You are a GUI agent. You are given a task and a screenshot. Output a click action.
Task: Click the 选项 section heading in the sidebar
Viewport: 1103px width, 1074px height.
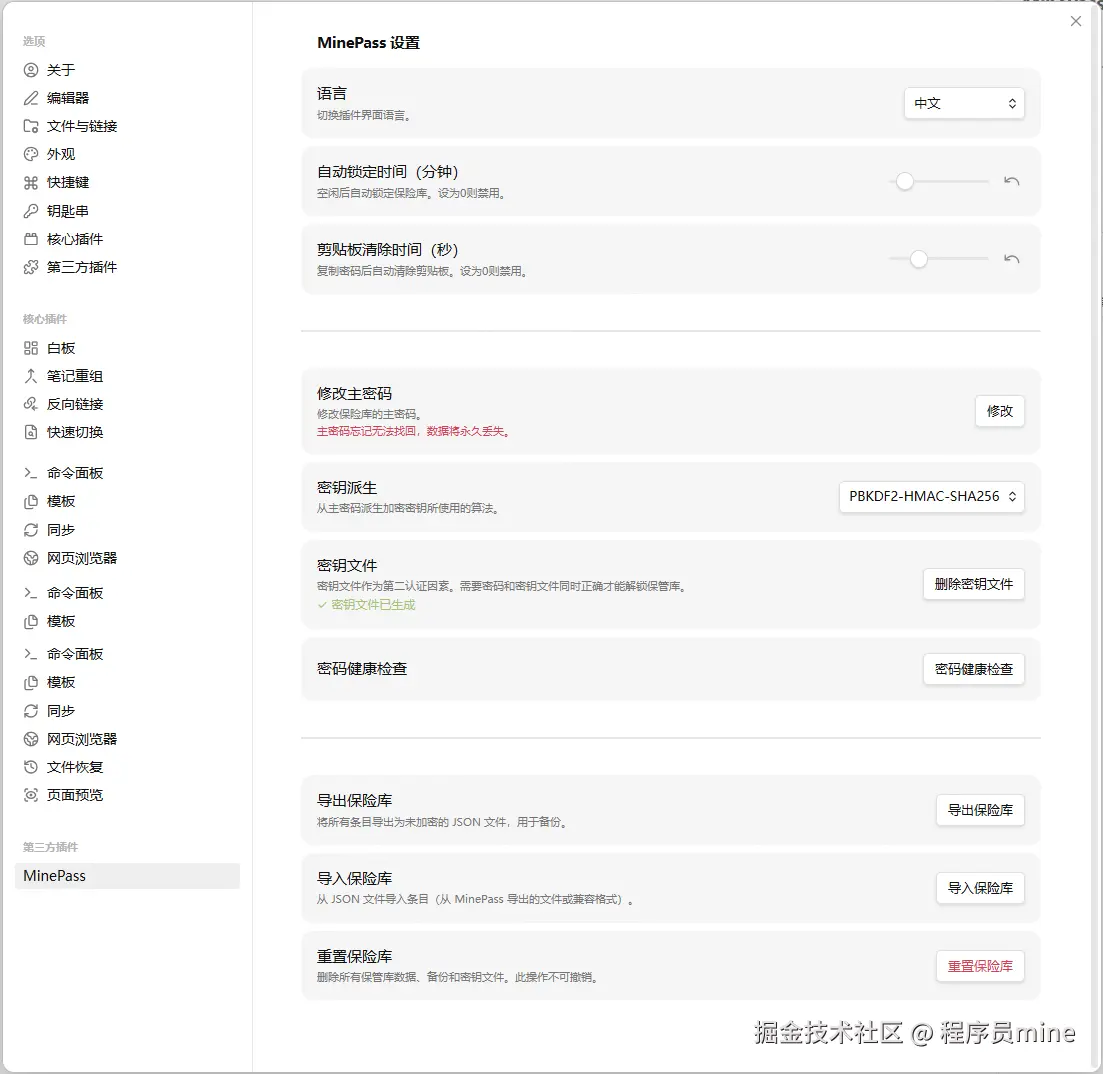point(34,41)
